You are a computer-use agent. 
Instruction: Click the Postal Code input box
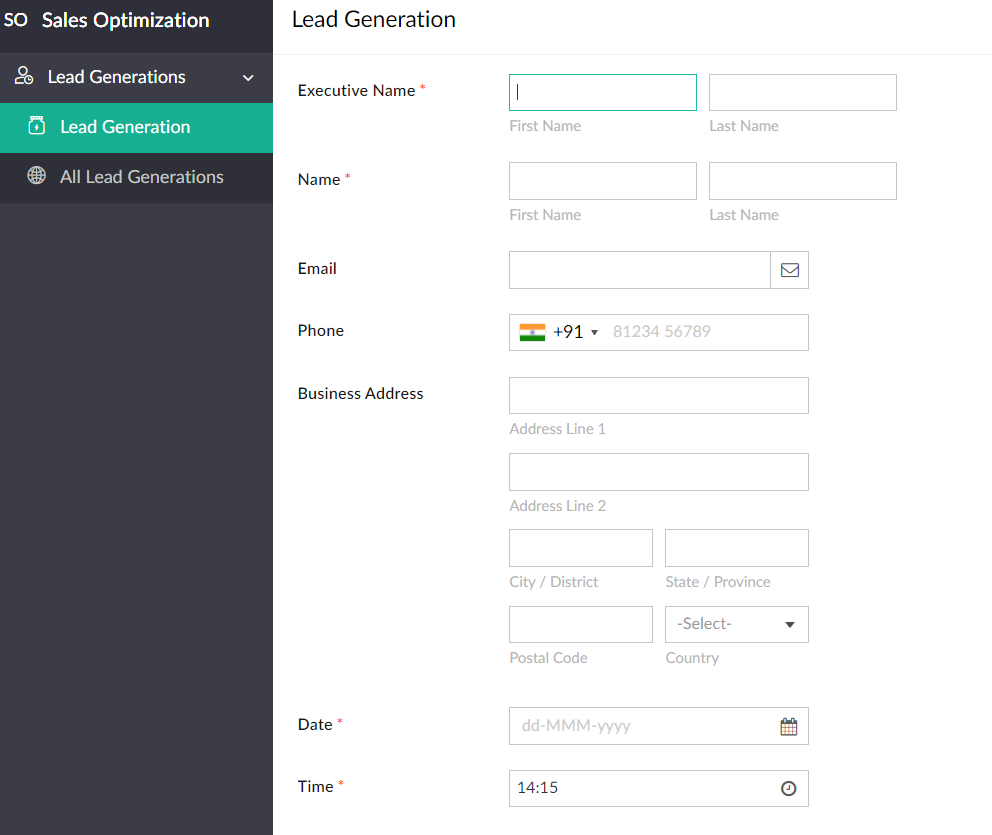click(x=580, y=624)
